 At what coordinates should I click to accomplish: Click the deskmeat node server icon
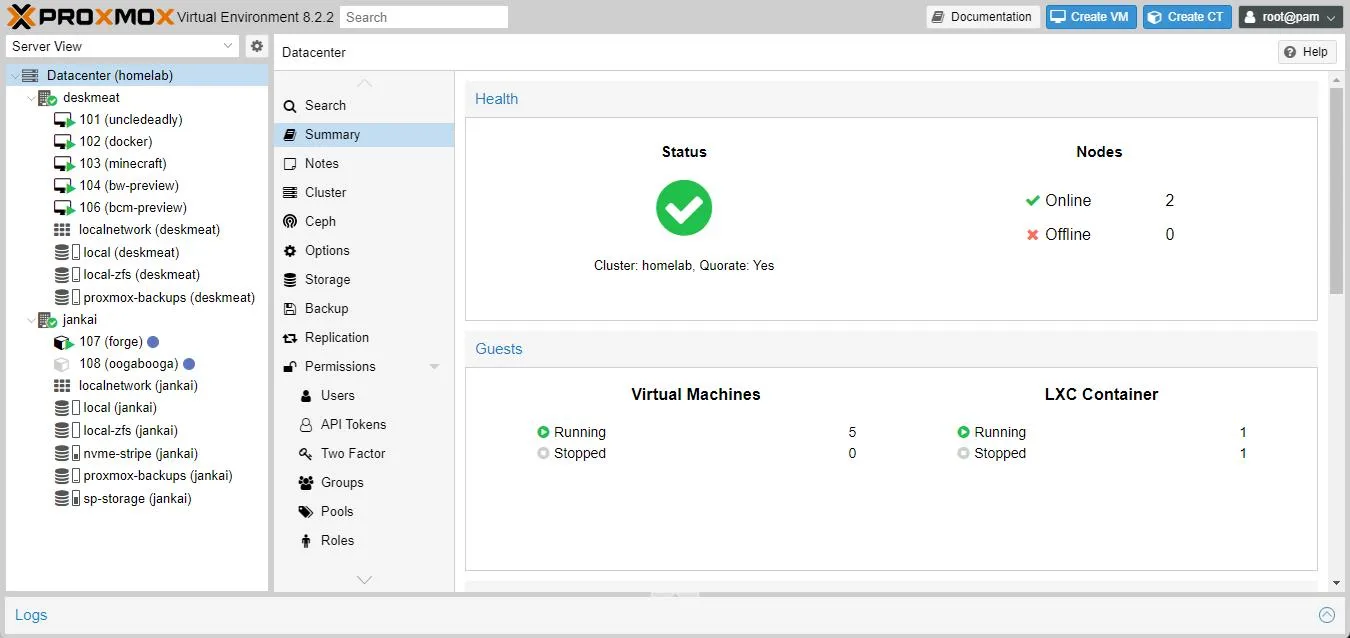47,98
